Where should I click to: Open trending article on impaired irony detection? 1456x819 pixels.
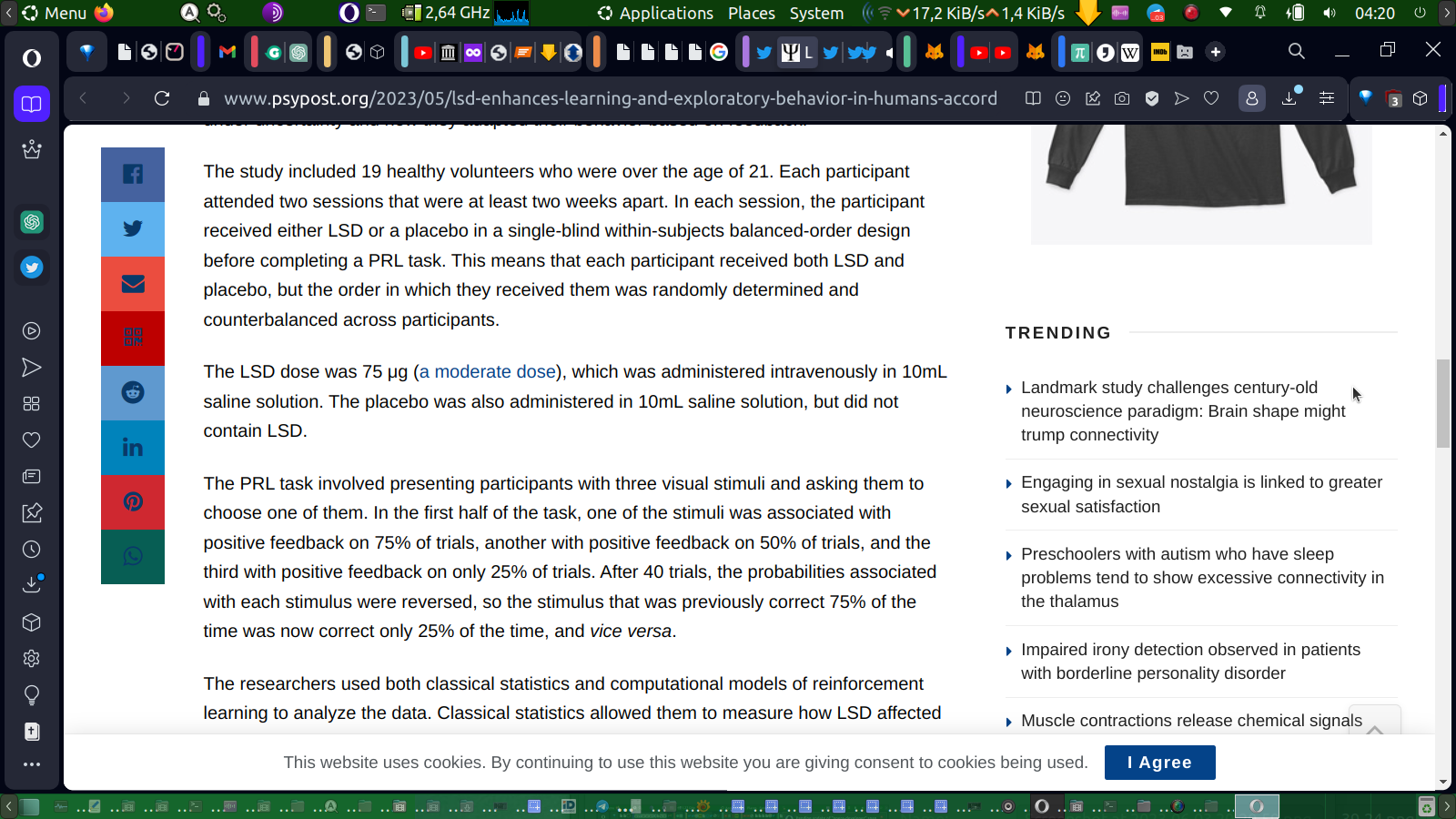[1190, 662]
